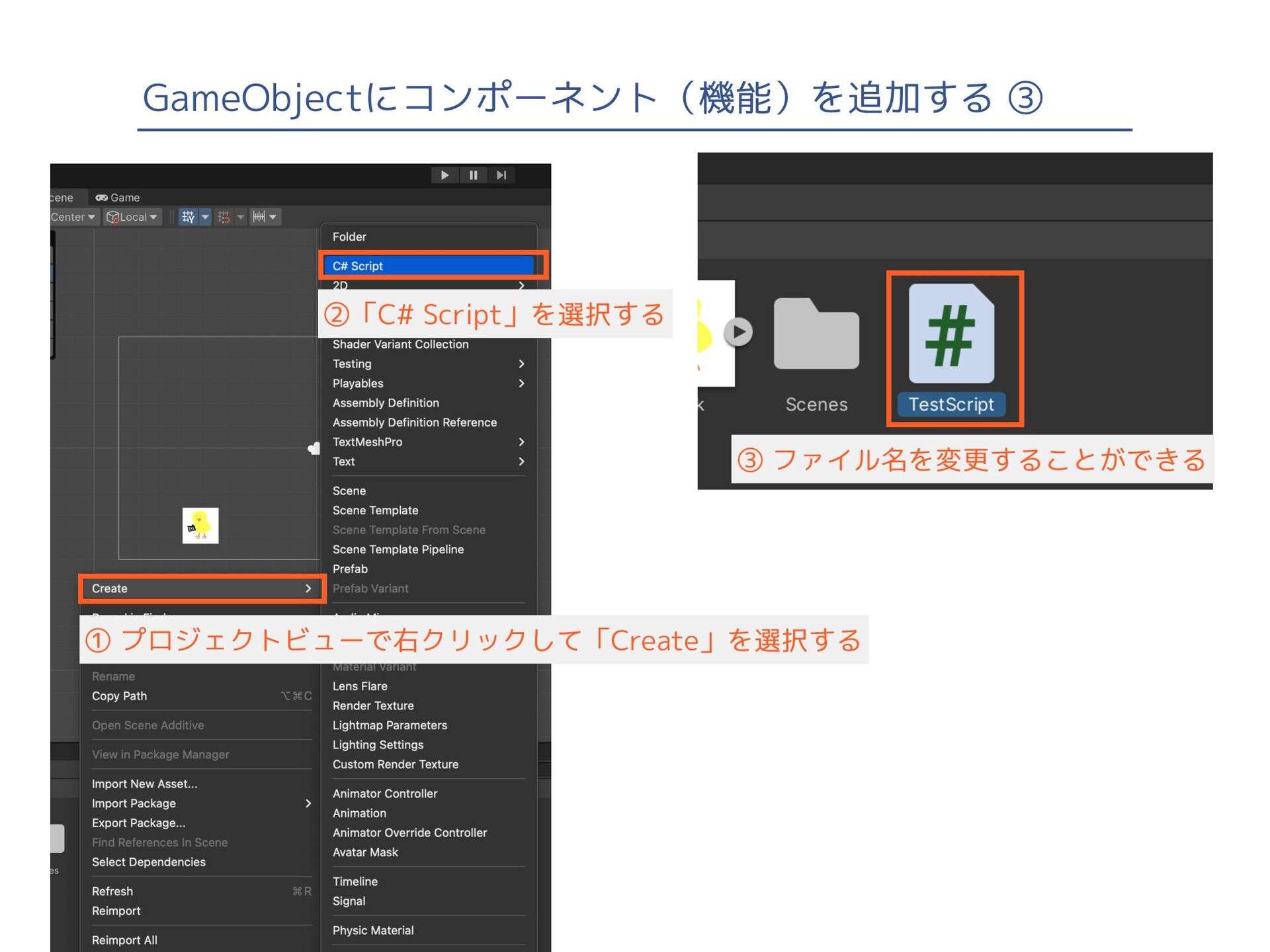The image size is (1270, 952).
Task: Rename via the TestScript name label
Action: pos(951,405)
